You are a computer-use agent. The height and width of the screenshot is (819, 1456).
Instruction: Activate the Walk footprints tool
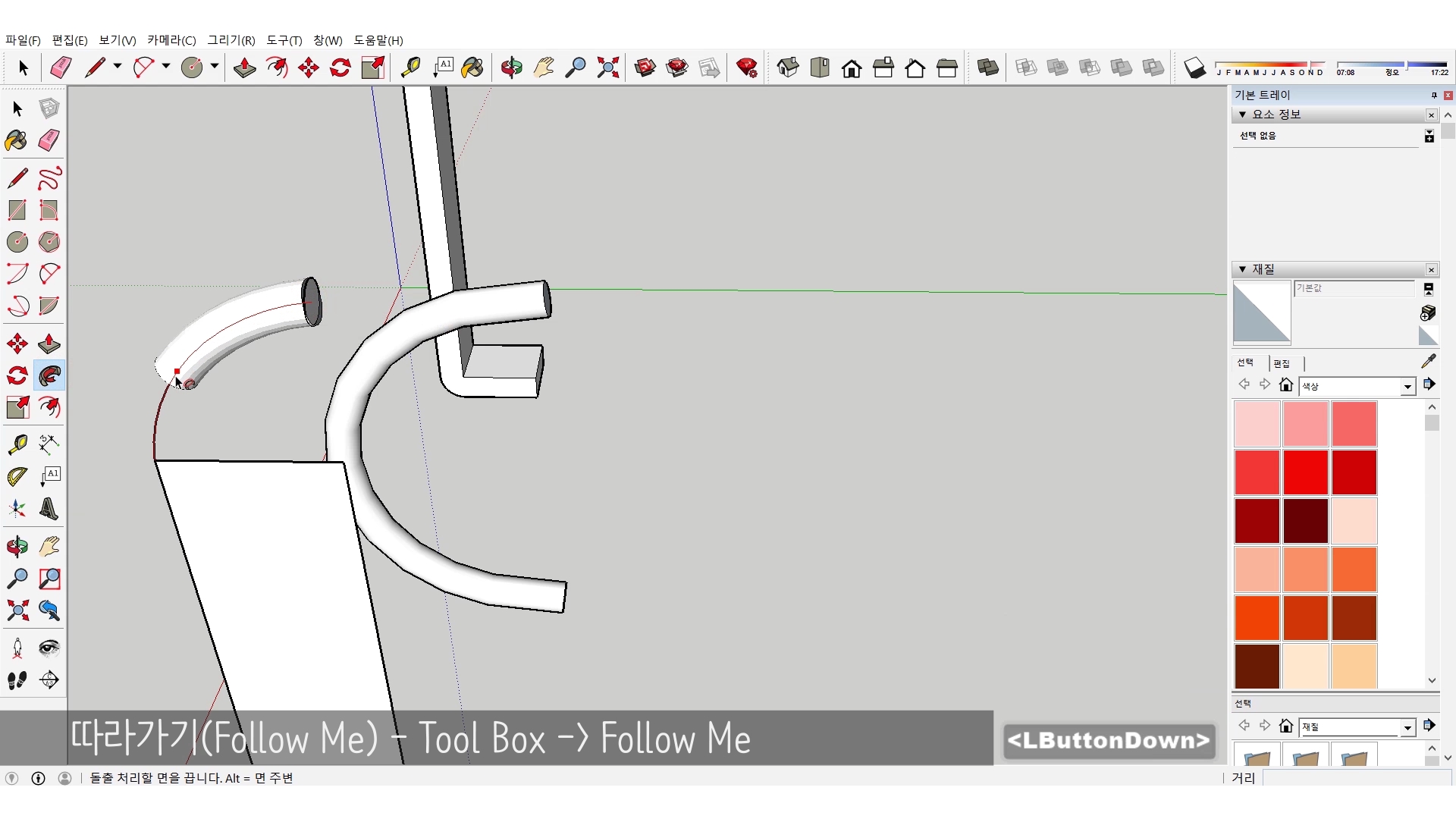[x=17, y=680]
